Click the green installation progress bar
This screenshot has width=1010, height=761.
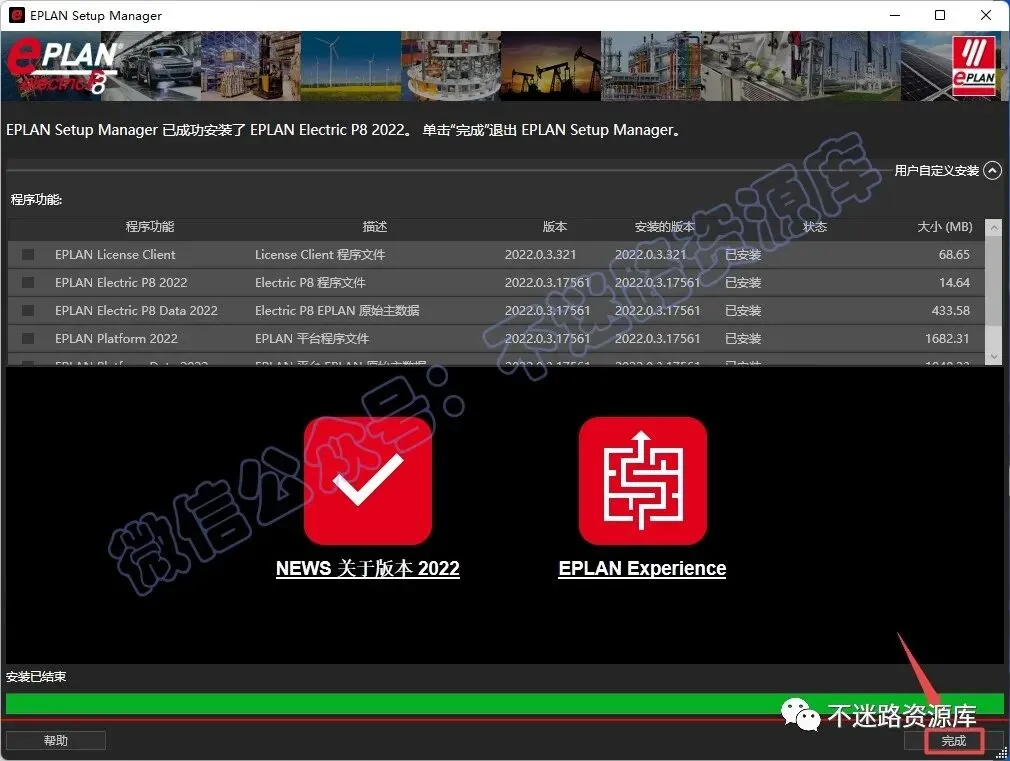[x=505, y=704]
